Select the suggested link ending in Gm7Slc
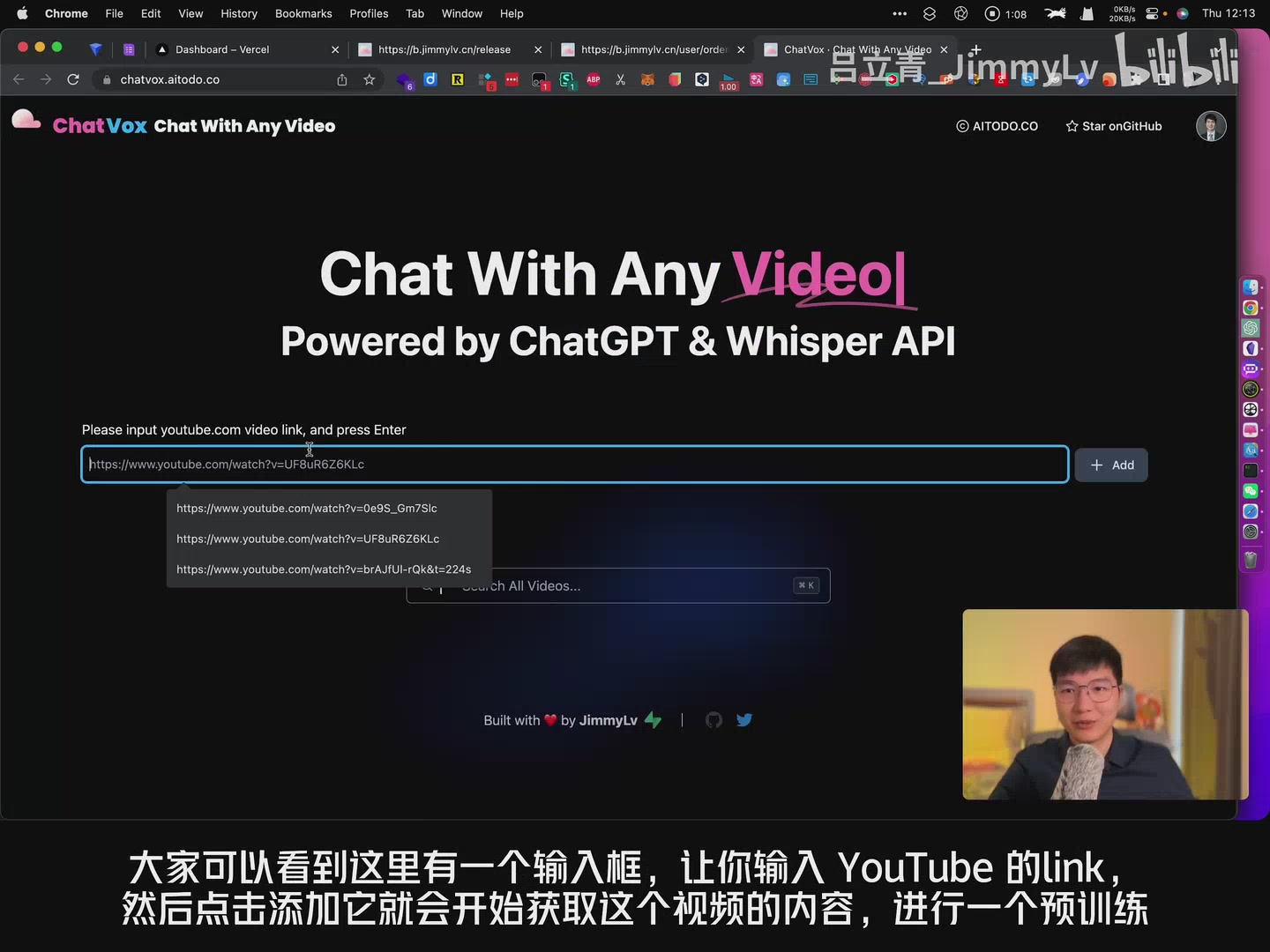 point(307,508)
